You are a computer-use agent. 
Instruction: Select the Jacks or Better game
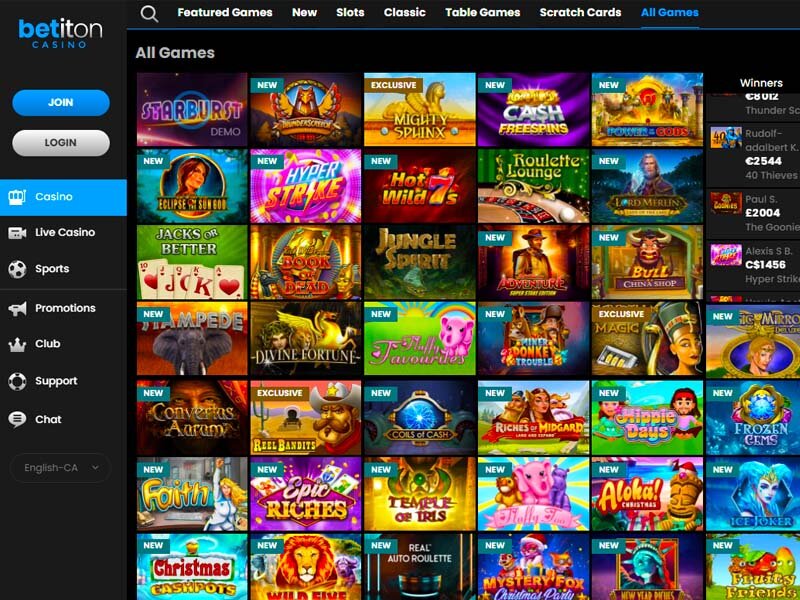[x=192, y=262]
